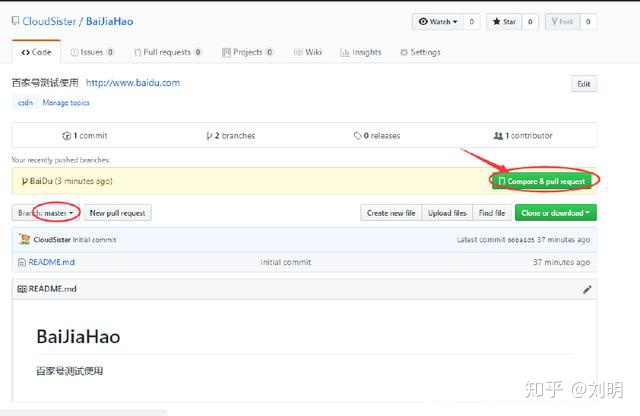Screen dimensions: 640x416
Task: View the 1 contributor page
Action: pyautogui.click(x=523, y=136)
